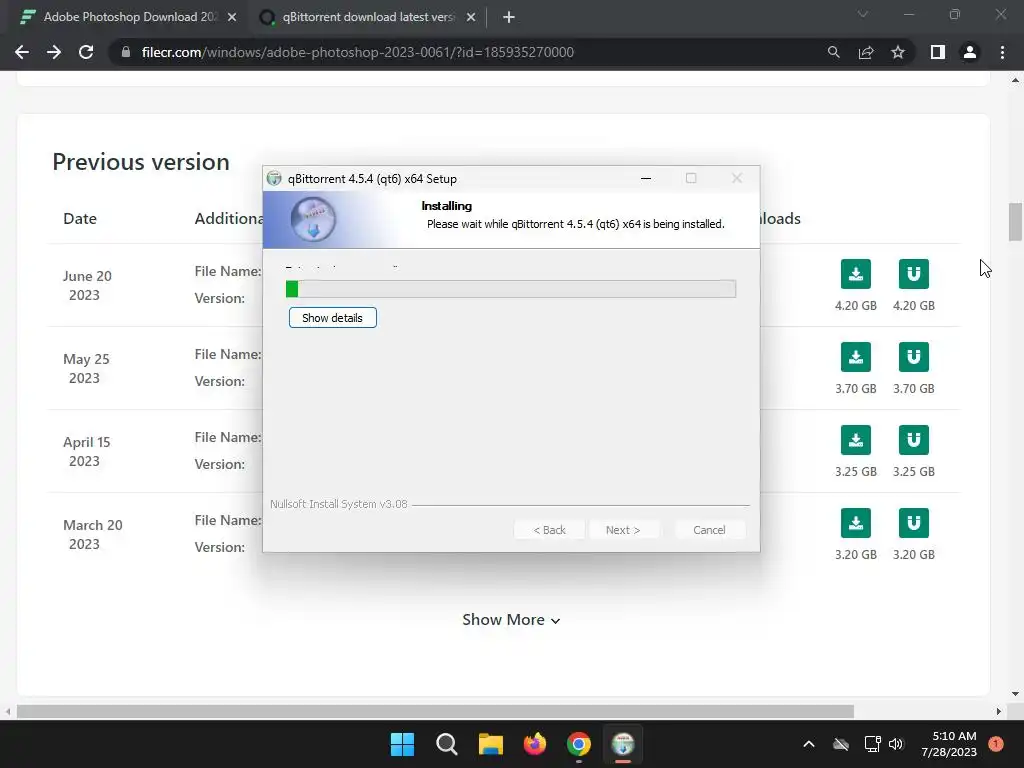Click the March 20 torrent magnet icon
This screenshot has width=1024, height=768.
click(914, 522)
